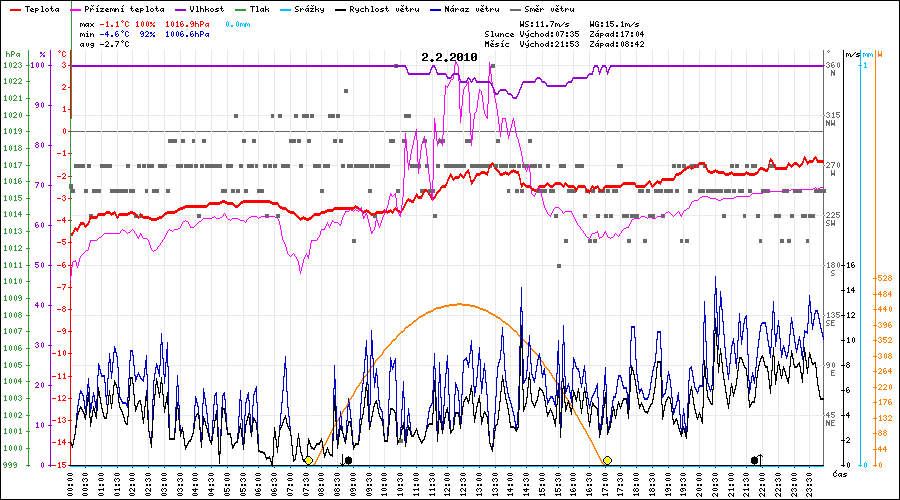
Task: Click the red Teplota legend line
Action: click(x=15, y=8)
